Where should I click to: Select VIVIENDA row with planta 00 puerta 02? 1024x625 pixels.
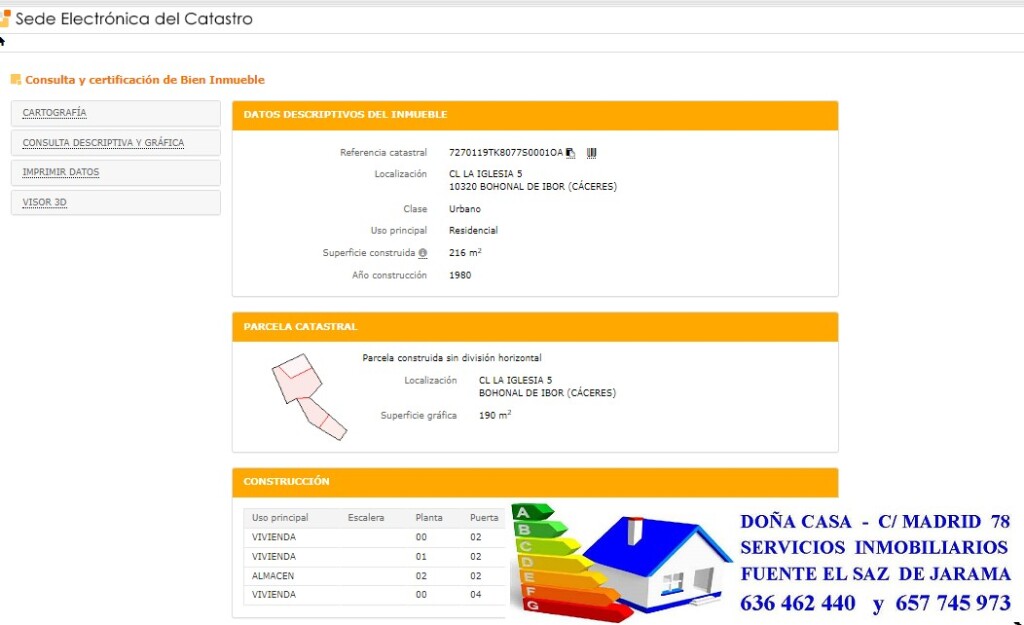pyautogui.click(x=375, y=537)
